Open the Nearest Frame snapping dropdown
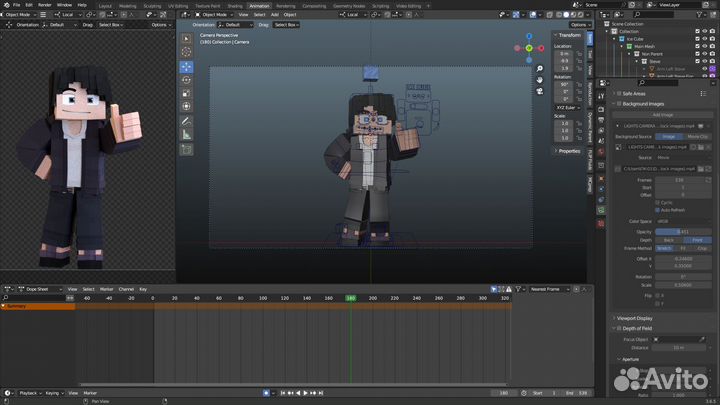This screenshot has width=720, height=405. point(549,289)
